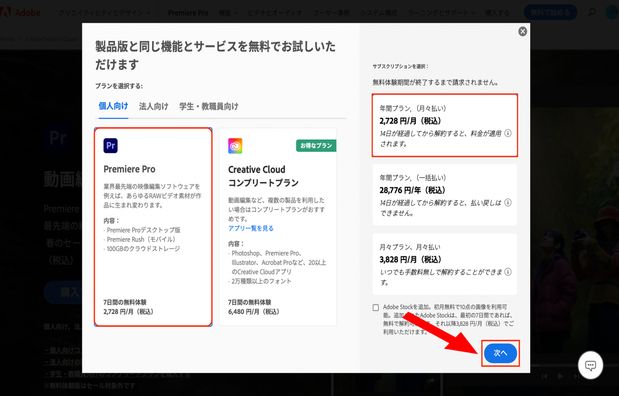619x396 pixels.
Task: Show info for 月々プラン cancellation terms
Action: 508,272
